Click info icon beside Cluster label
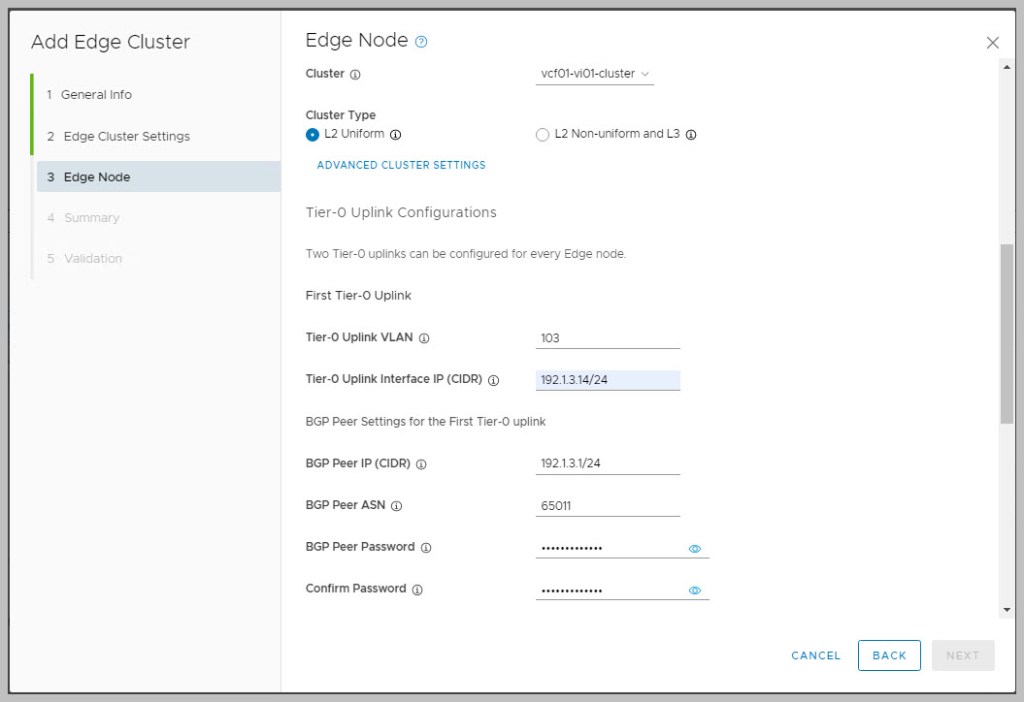This screenshot has width=1024, height=702. [355, 74]
